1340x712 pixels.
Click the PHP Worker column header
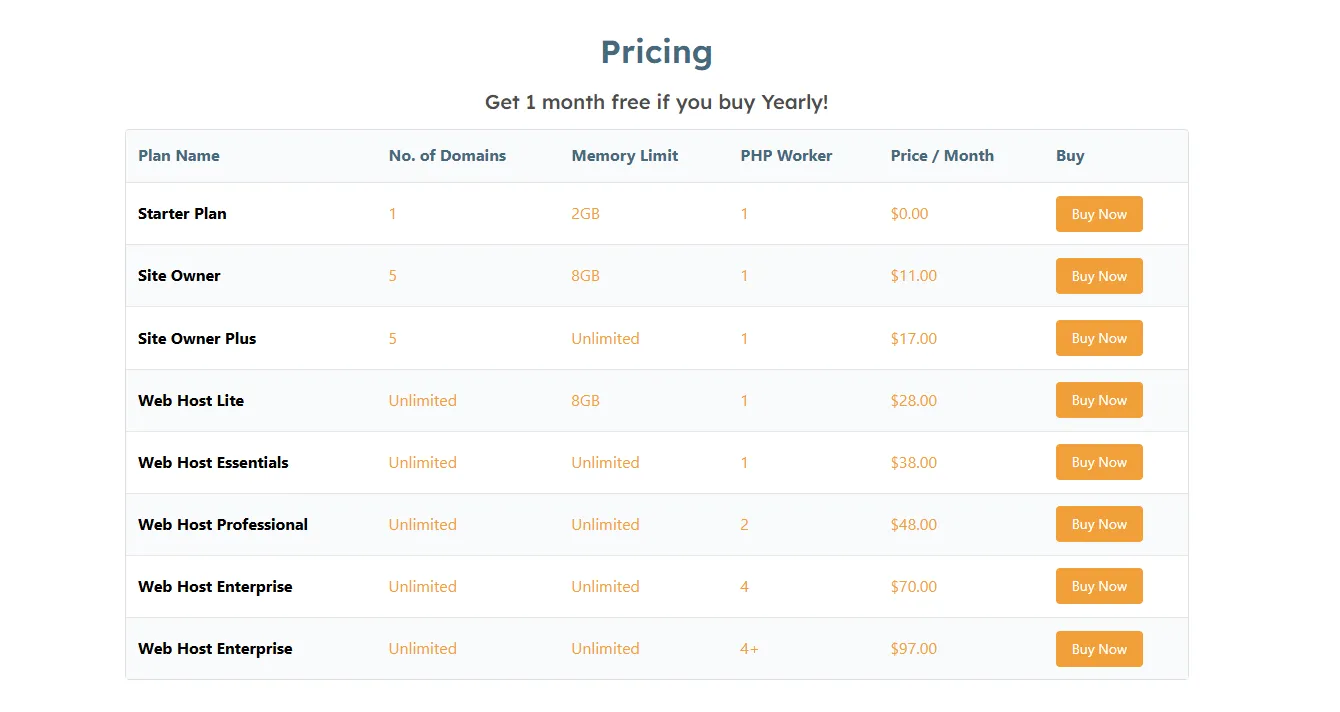click(x=786, y=155)
